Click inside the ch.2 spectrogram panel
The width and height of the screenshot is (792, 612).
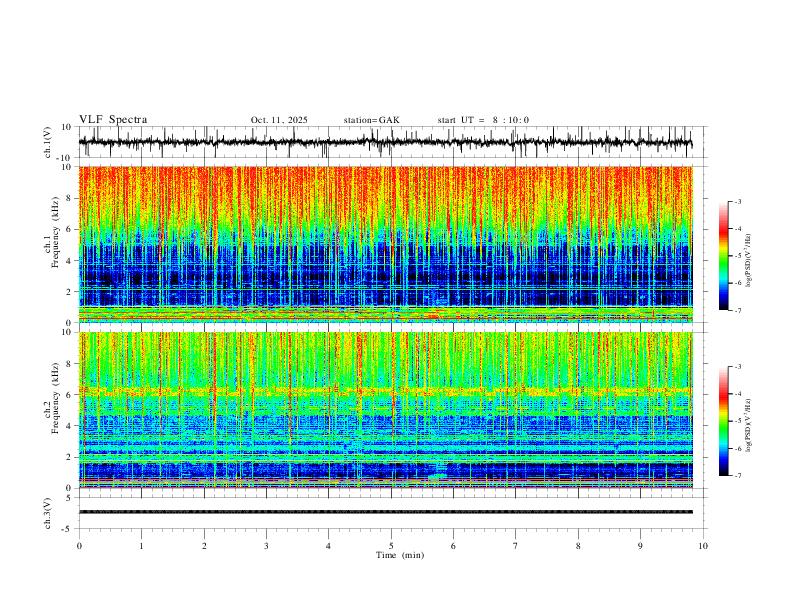386,410
